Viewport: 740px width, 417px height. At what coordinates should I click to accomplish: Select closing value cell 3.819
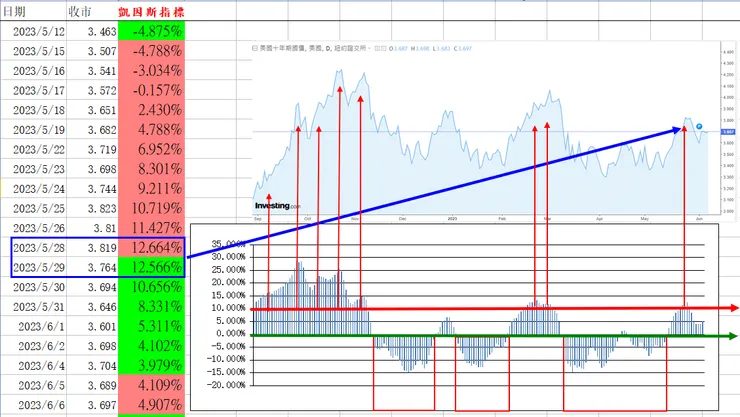click(92, 248)
